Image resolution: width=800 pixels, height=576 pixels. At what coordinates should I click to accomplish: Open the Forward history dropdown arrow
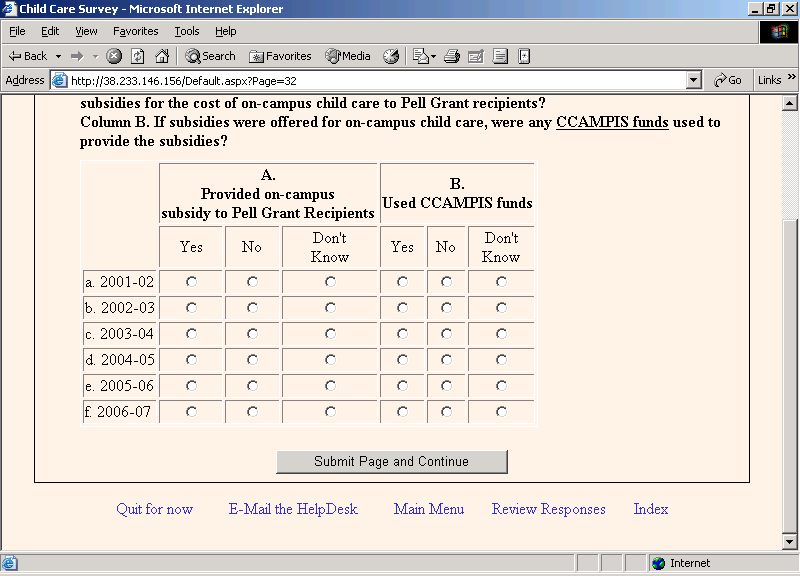point(95,56)
